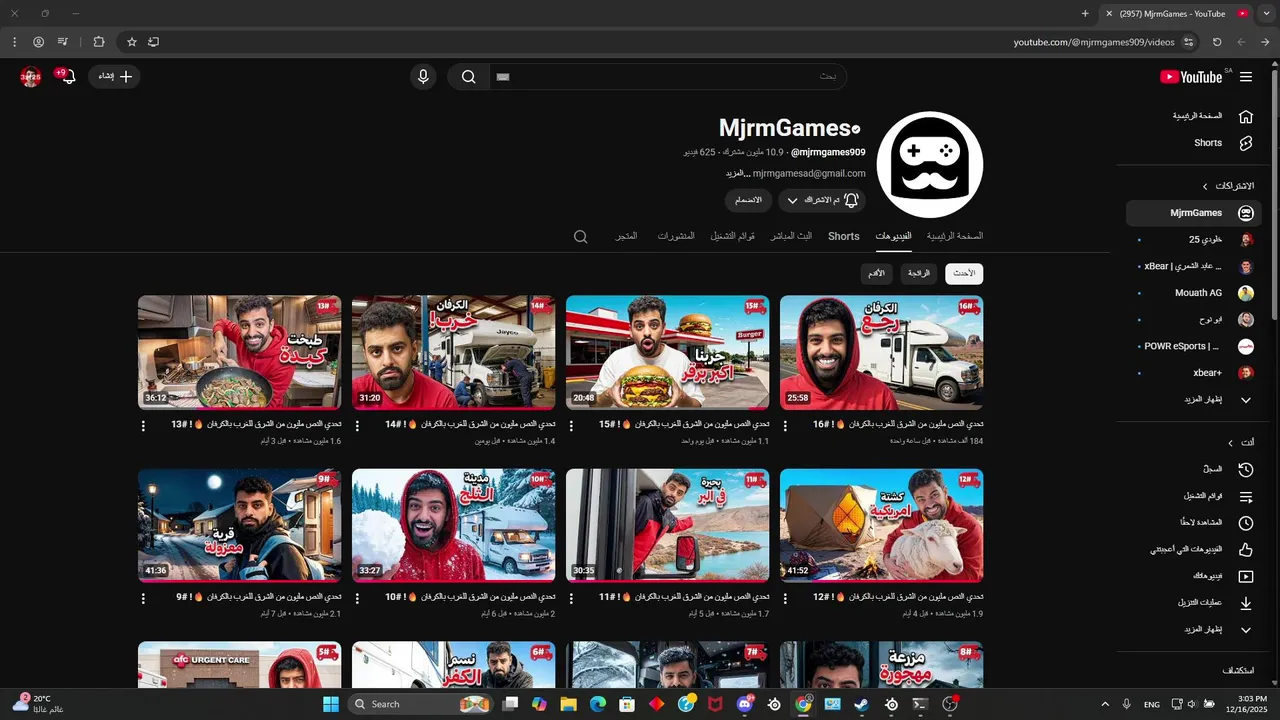Show more items under Downloads in sidebar
The height and width of the screenshot is (720, 1280).
1194,630
